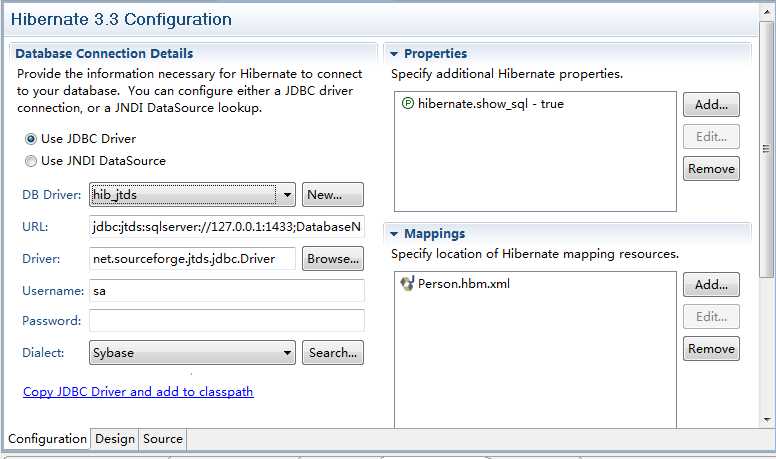Click the Driver class input field
The image size is (776, 459).
point(192,258)
